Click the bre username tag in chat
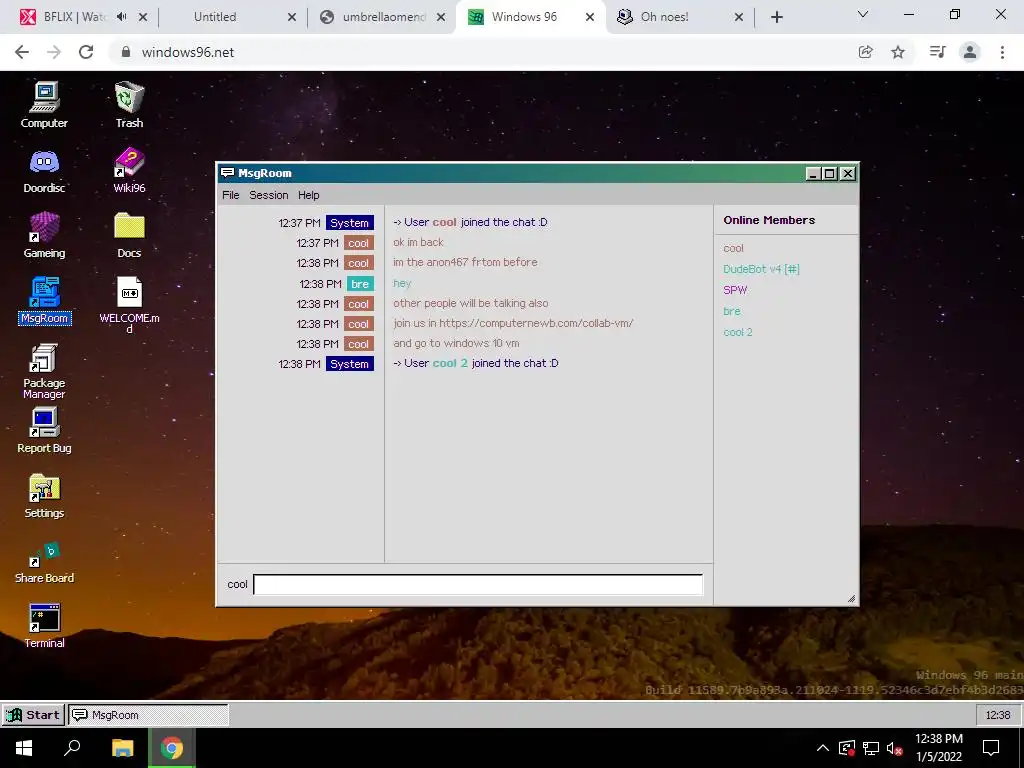Screen dimensions: 1024x768 coord(360,283)
